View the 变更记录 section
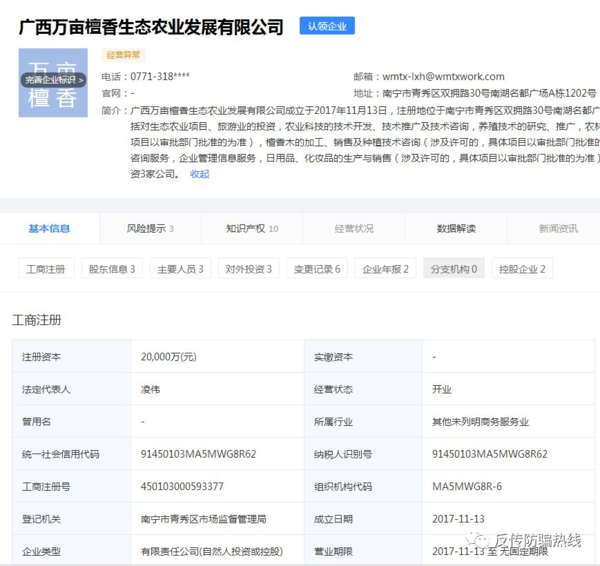Screen dimensions: 600x566 click(x=317, y=269)
